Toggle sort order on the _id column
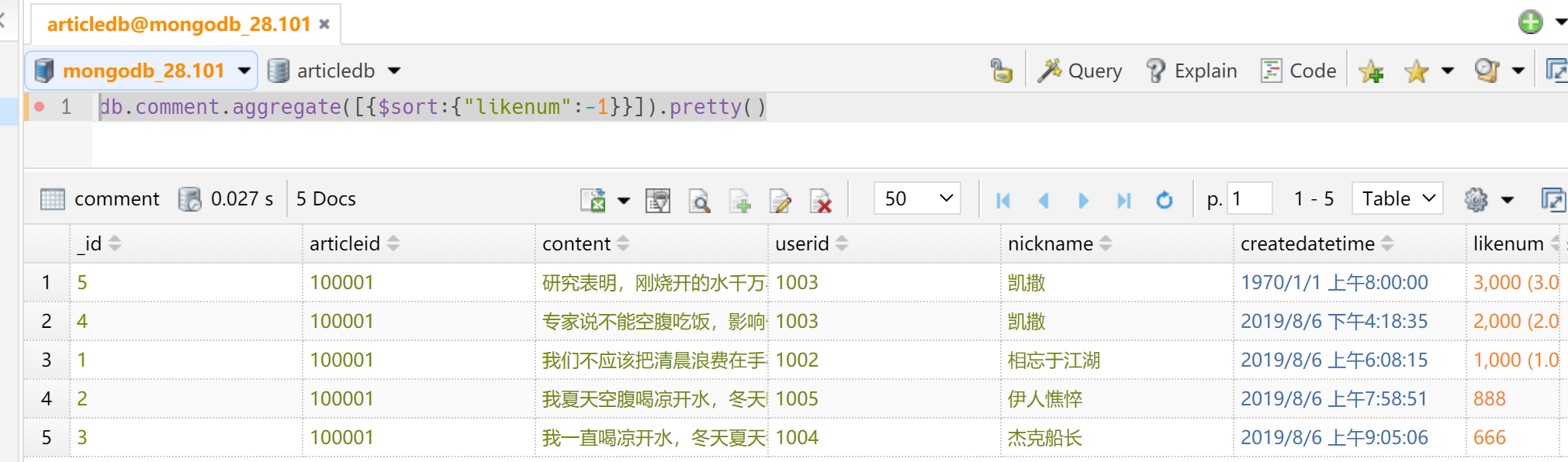 115,243
